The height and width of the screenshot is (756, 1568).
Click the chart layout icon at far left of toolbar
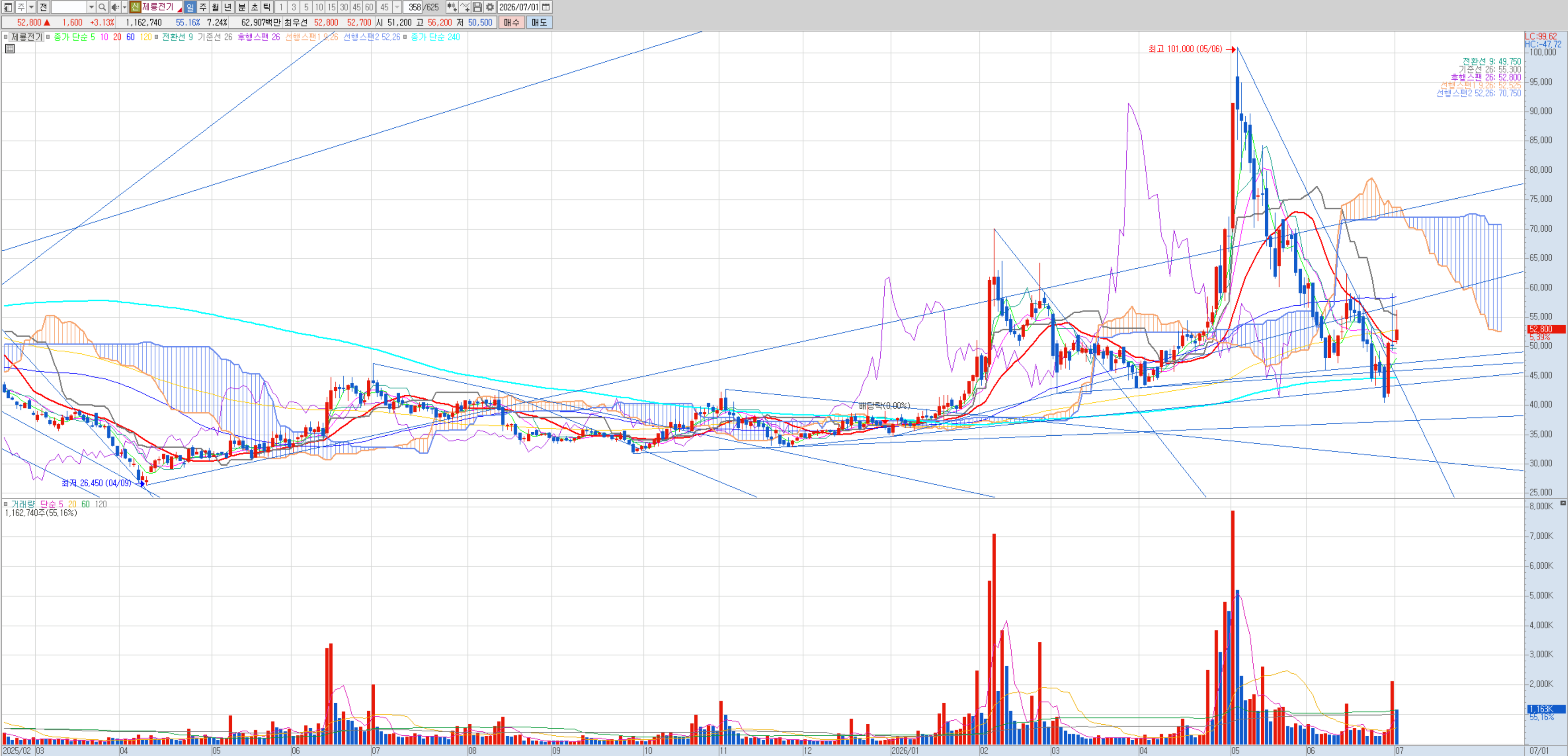coord(8,7)
